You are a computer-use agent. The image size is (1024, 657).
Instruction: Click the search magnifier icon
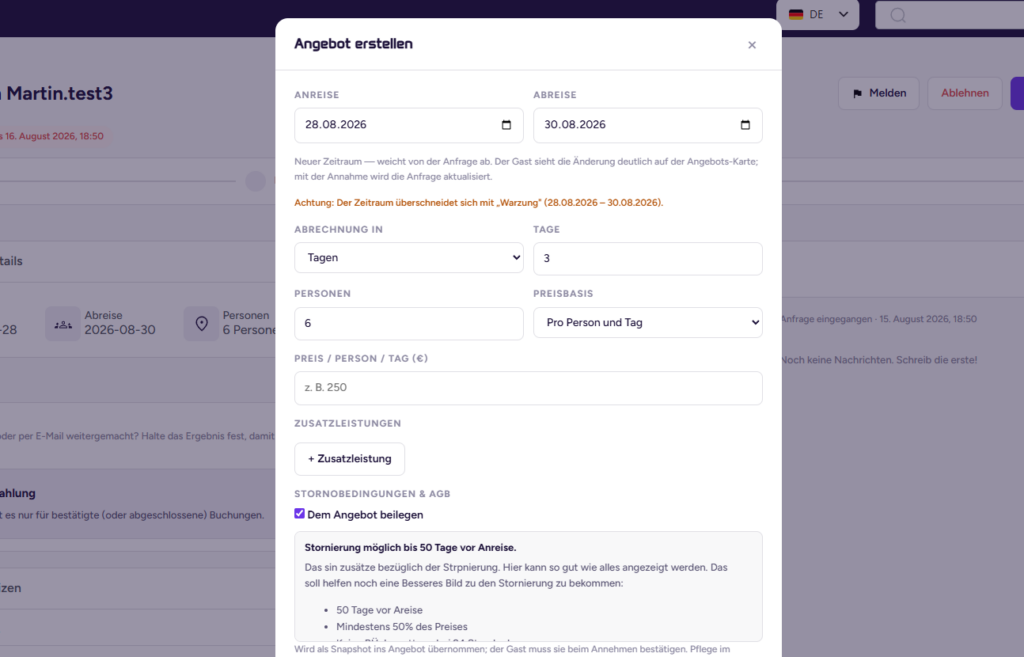(x=898, y=15)
